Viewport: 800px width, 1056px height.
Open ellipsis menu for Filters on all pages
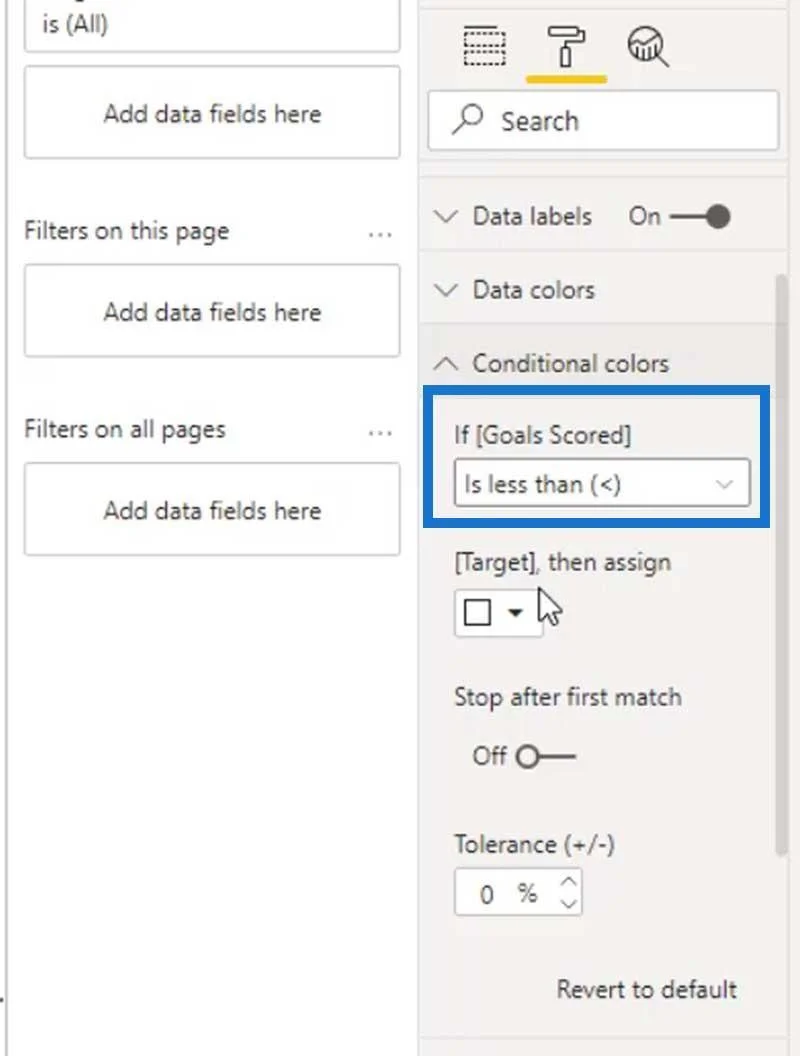(x=380, y=433)
